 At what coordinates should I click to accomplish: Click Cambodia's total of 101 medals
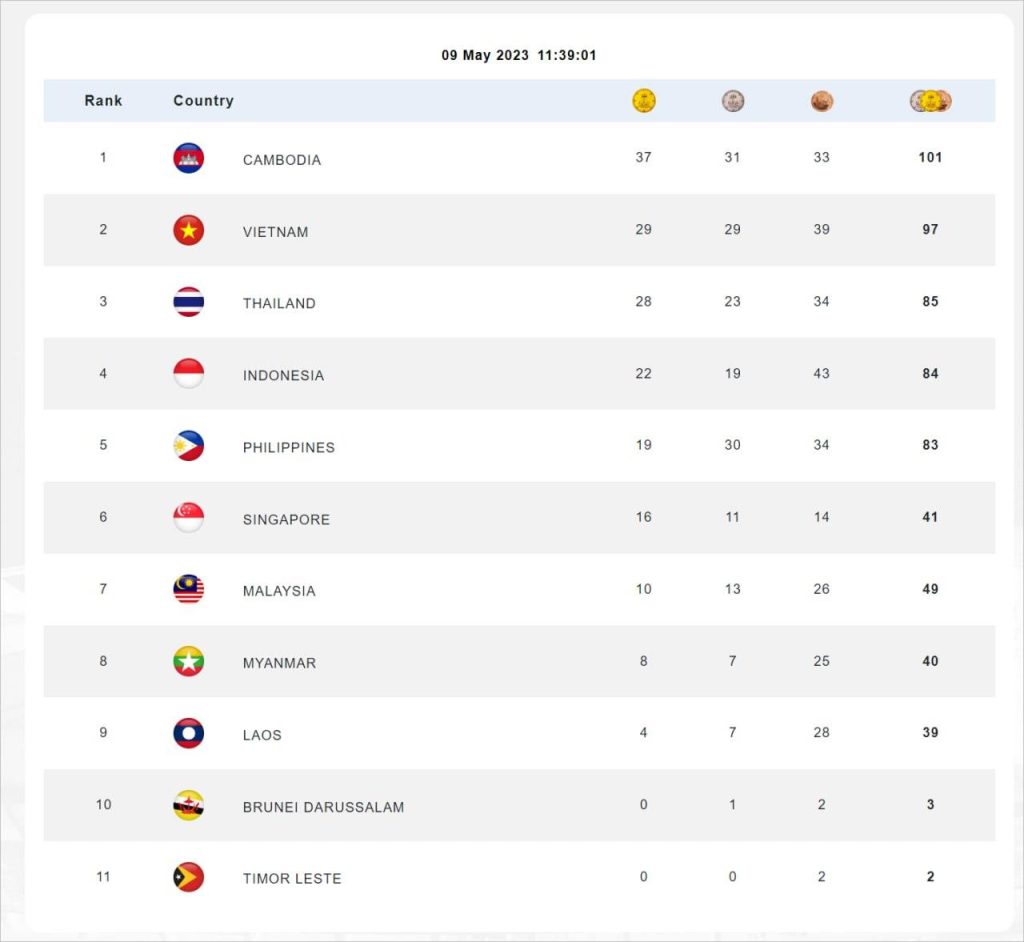(930, 157)
